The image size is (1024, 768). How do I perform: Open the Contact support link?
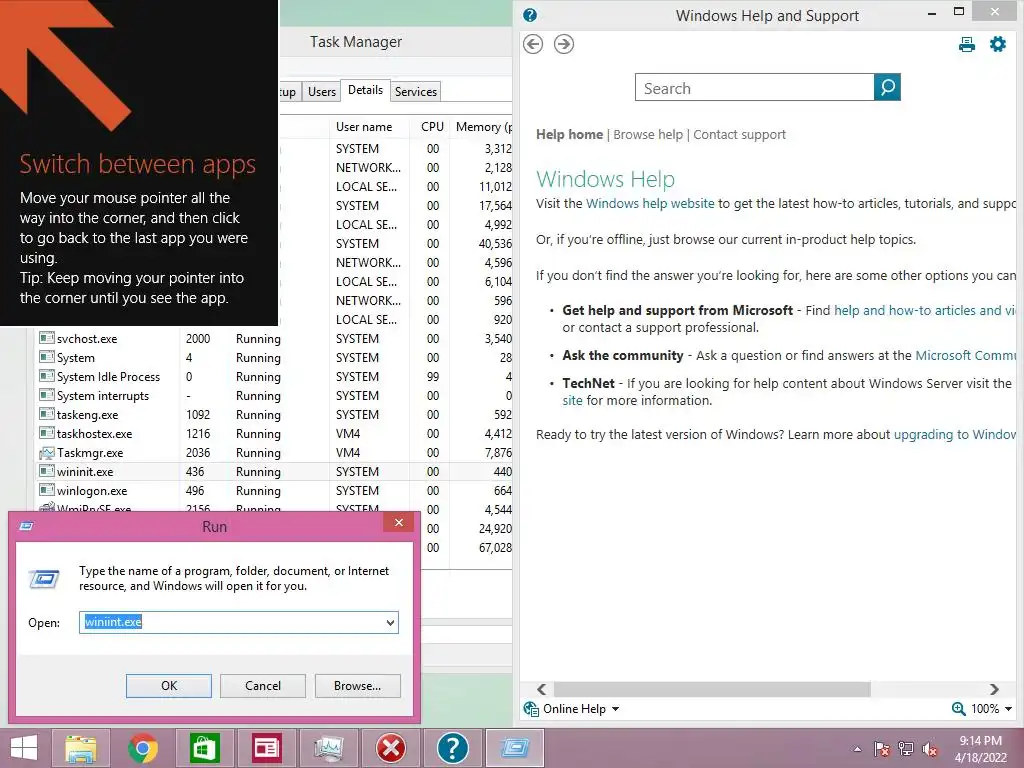[739, 135]
